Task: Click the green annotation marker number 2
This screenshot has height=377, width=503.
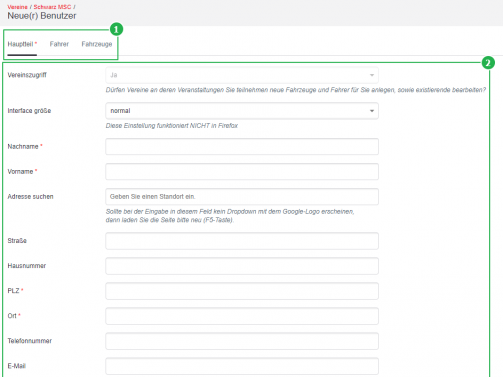Action: click(488, 63)
